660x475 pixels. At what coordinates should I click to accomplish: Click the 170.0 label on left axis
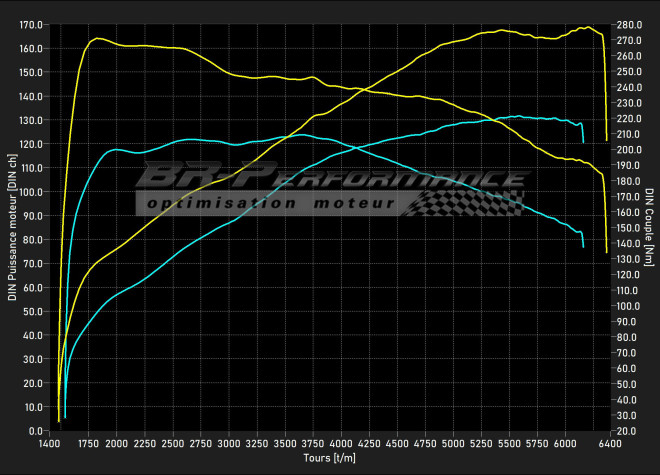[31, 25]
